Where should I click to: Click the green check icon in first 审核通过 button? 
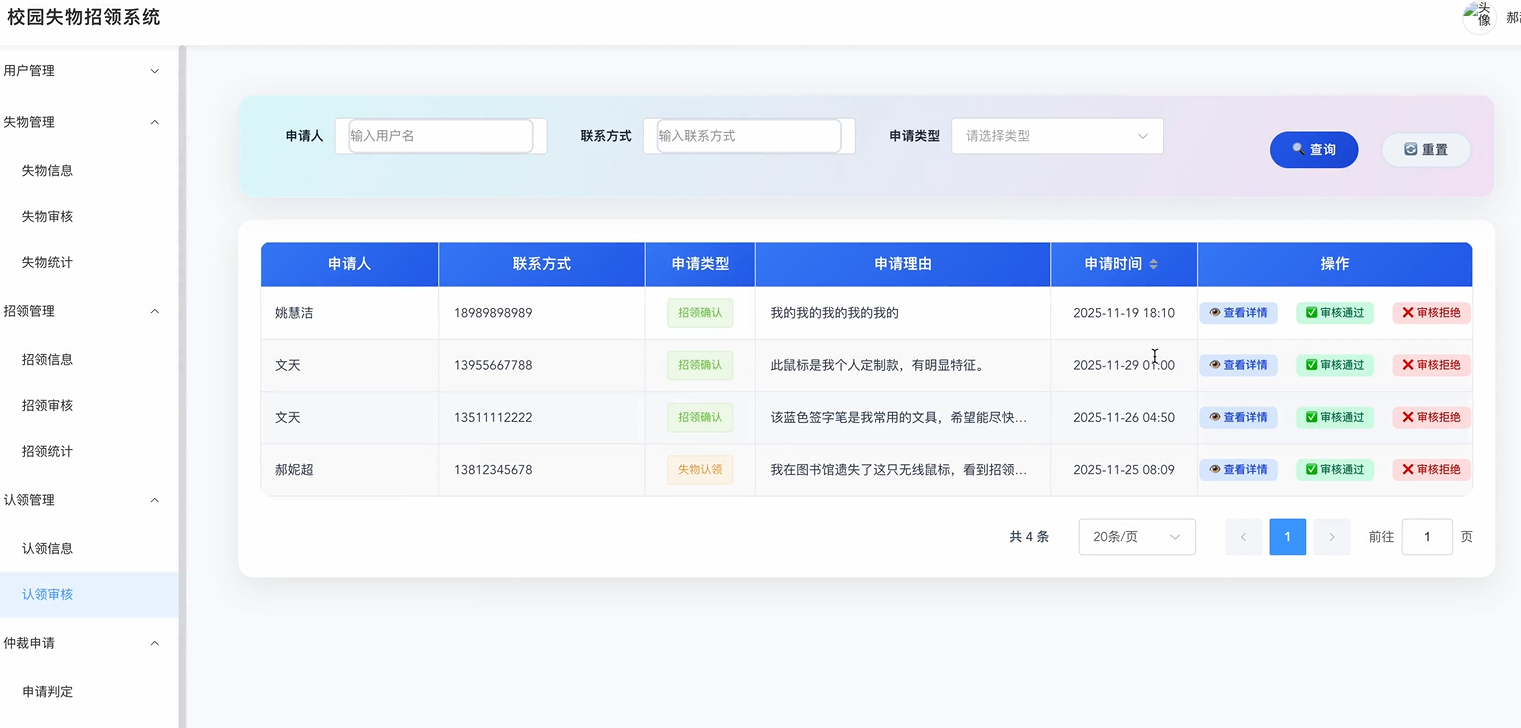point(1311,312)
